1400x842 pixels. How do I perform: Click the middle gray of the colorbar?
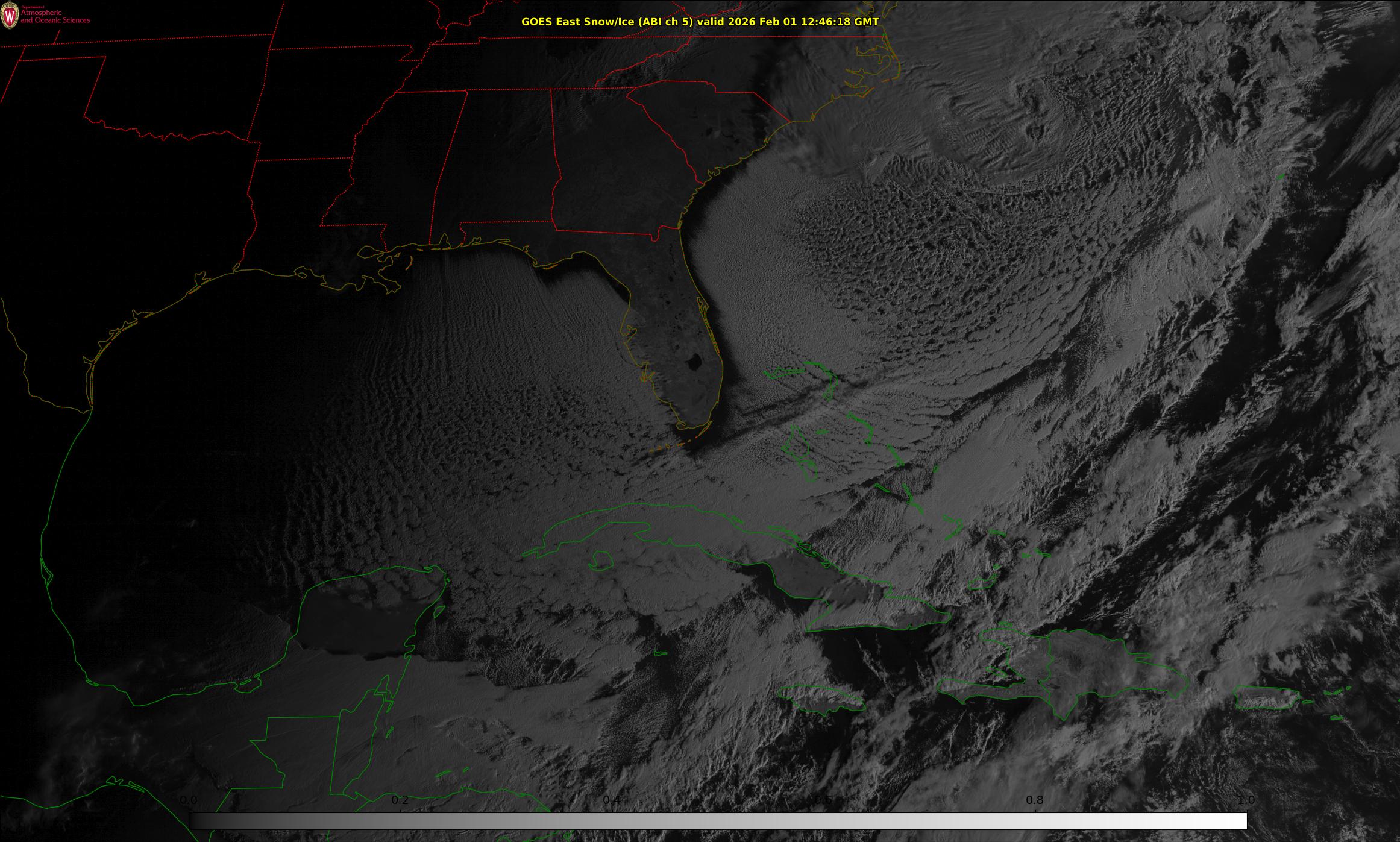tap(718, 821)
